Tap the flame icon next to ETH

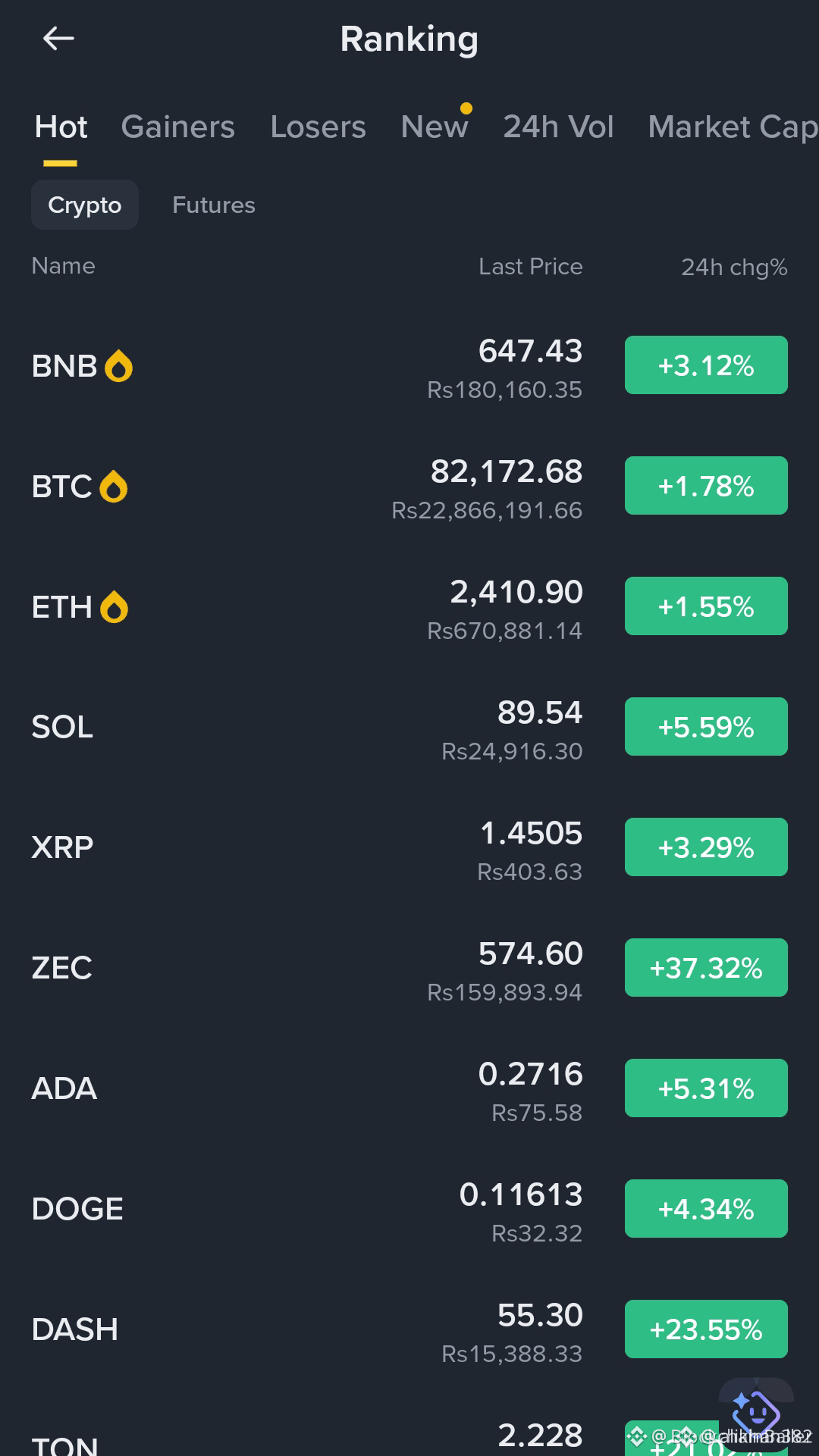tap(114, 607)
